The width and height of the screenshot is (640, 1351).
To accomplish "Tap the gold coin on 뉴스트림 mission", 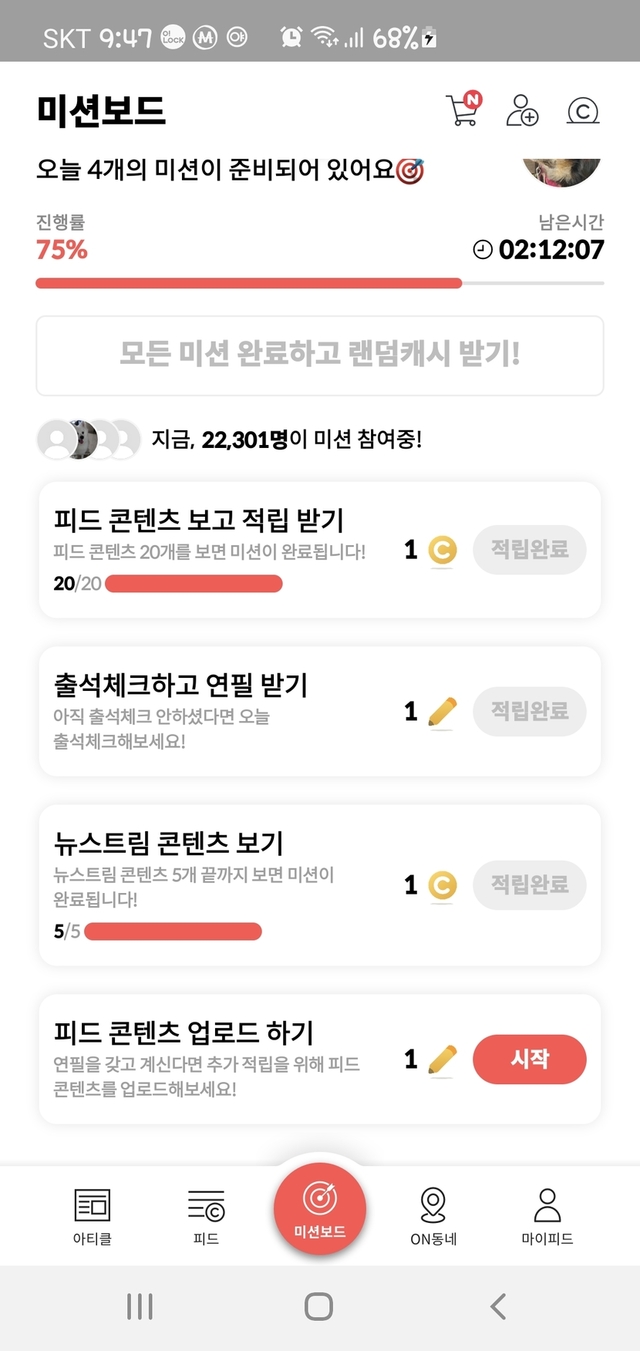I will [441, 885].
